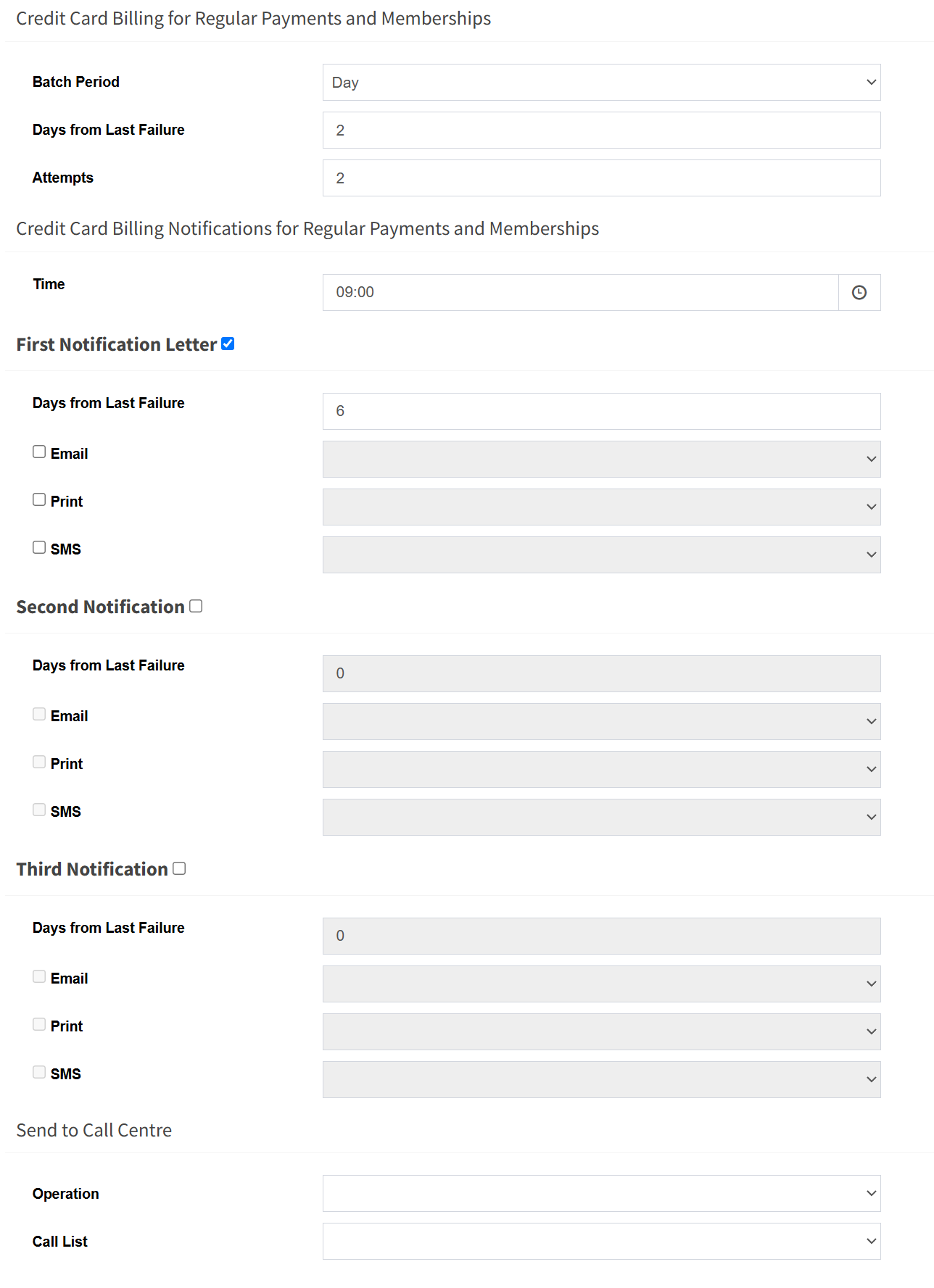Viewport: 934px width, 1288px height.
Task: Expand the Call List dropdown
Action: coord(602,1241)
